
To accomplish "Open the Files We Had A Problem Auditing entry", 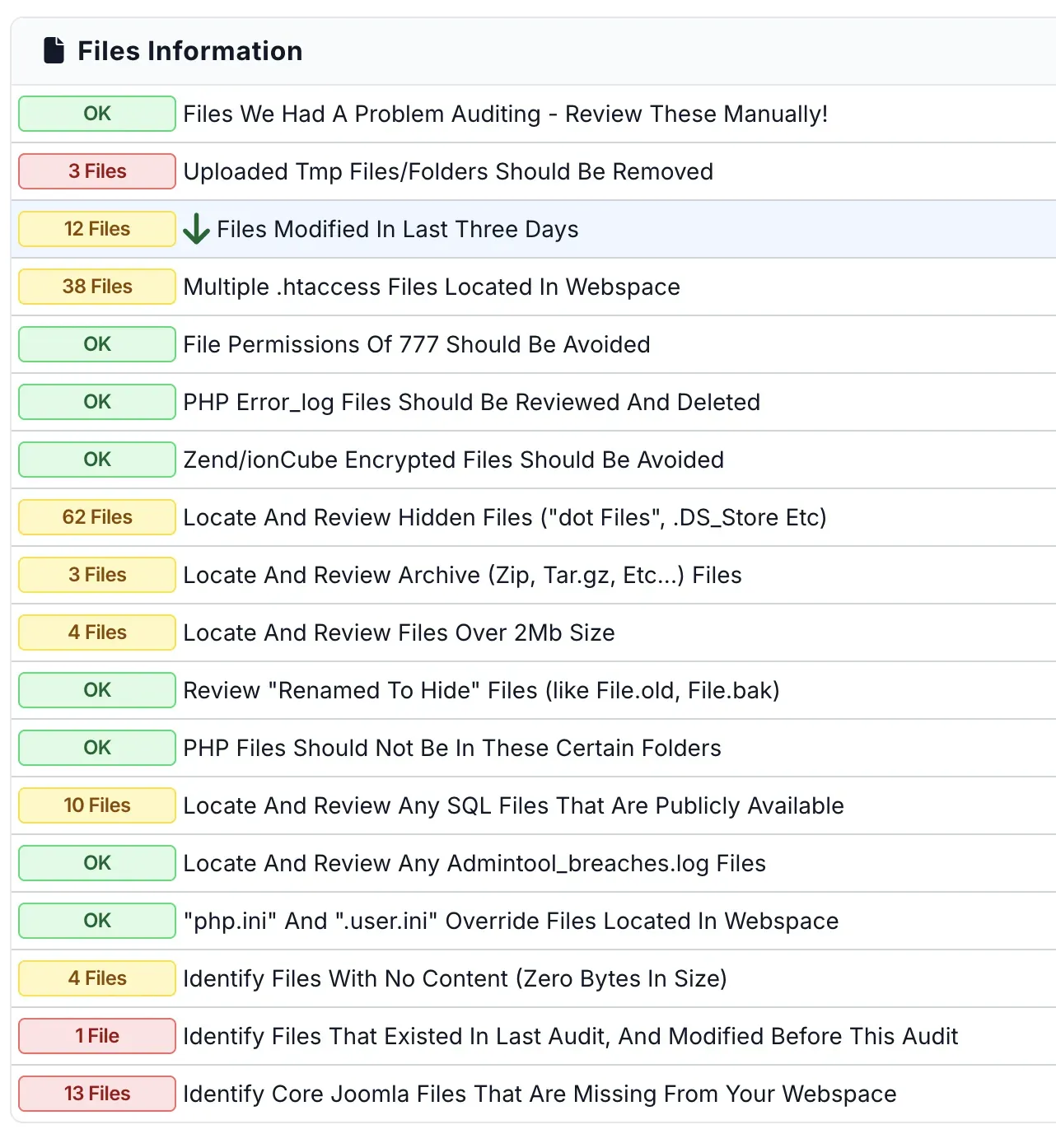I will (x=506, y=114).
